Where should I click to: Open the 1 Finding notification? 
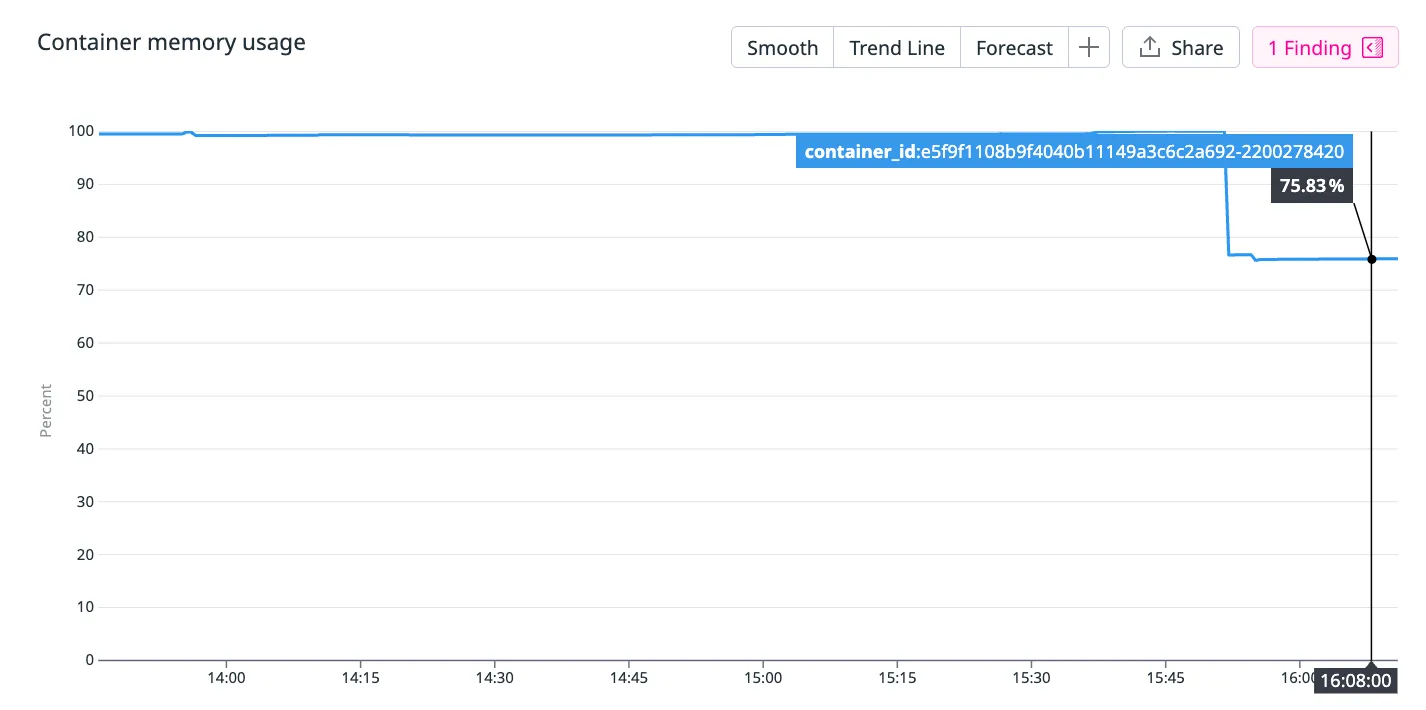[x=1310, y=47]
